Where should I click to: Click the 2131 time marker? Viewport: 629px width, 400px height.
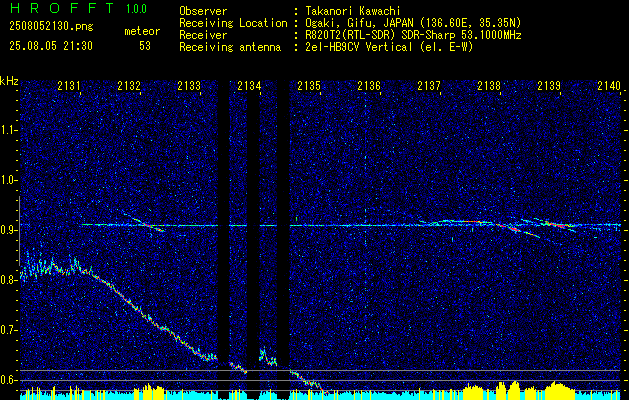[x=69, y=85]
